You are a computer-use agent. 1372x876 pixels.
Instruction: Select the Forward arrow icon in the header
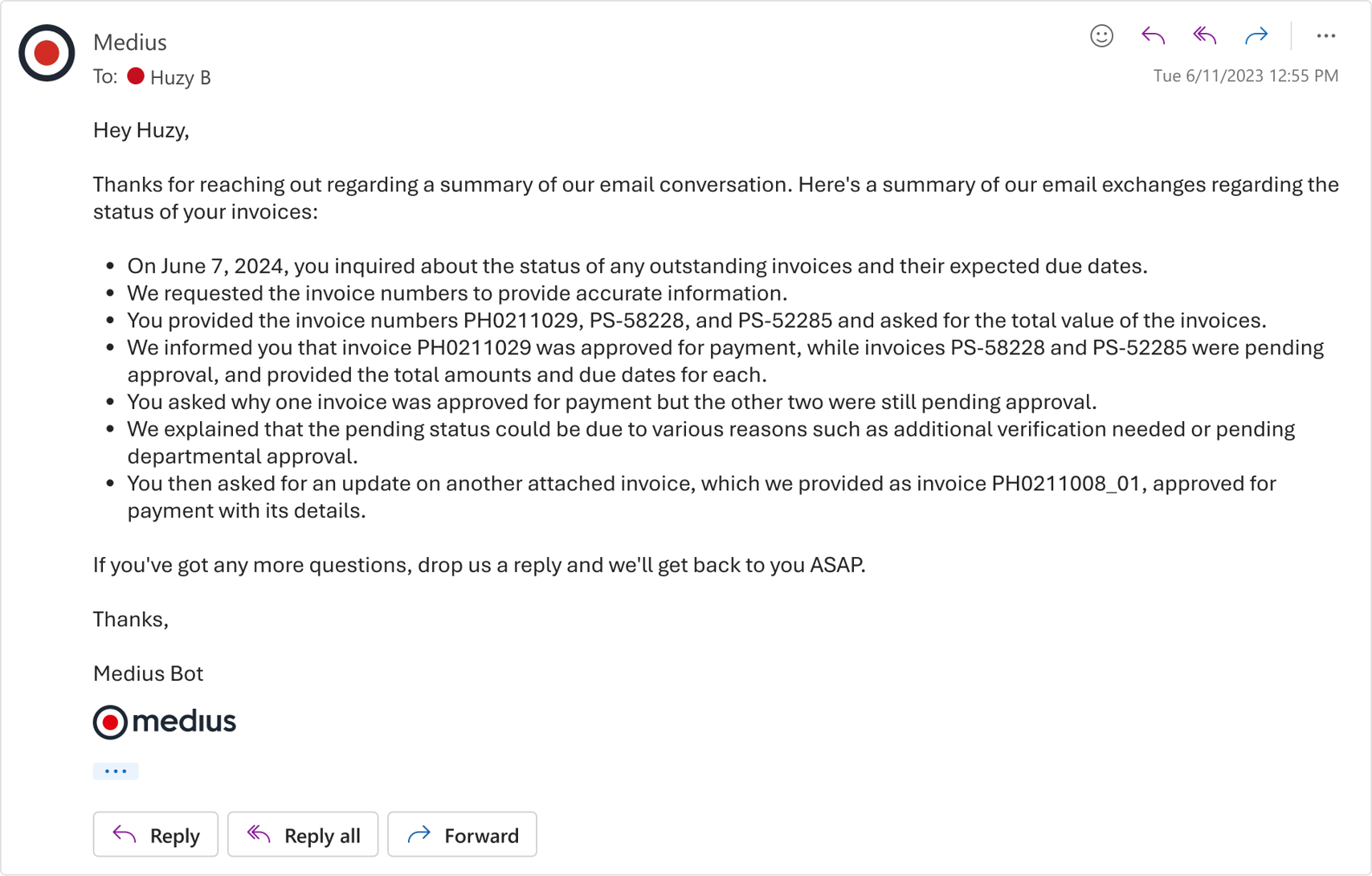point(1256,35)
